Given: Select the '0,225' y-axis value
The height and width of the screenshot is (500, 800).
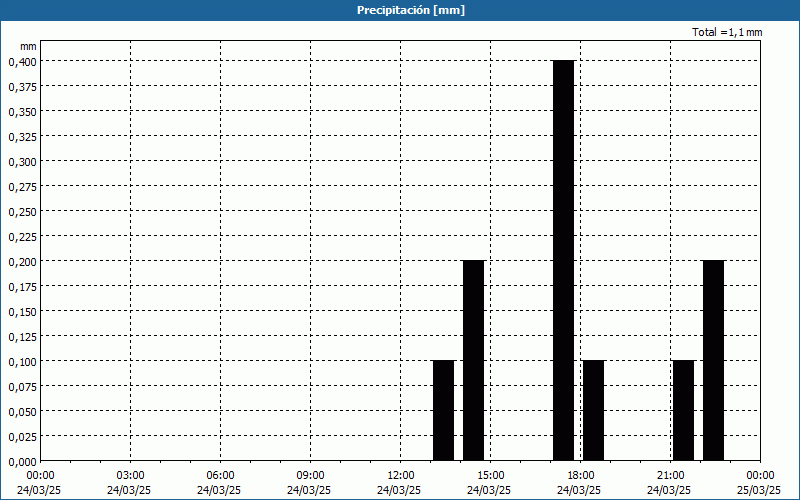Looking at the screenshot, I should tap(22, 236).
